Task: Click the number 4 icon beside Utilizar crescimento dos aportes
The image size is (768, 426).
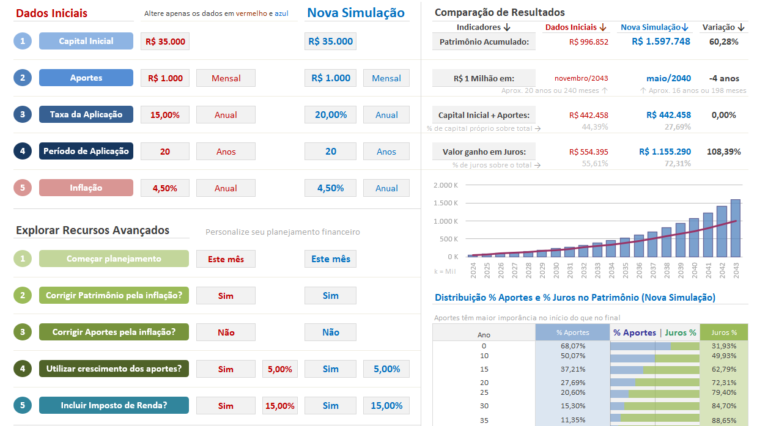Action: coord(23,368)
